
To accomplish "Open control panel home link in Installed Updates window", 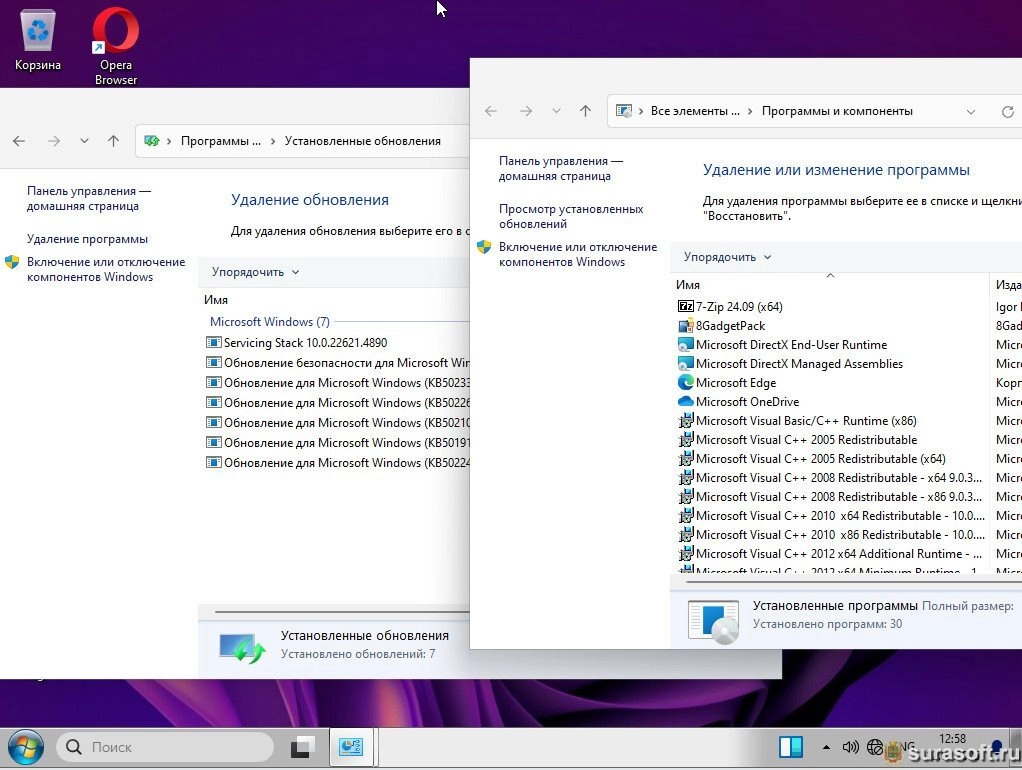I will pos(89,198).
